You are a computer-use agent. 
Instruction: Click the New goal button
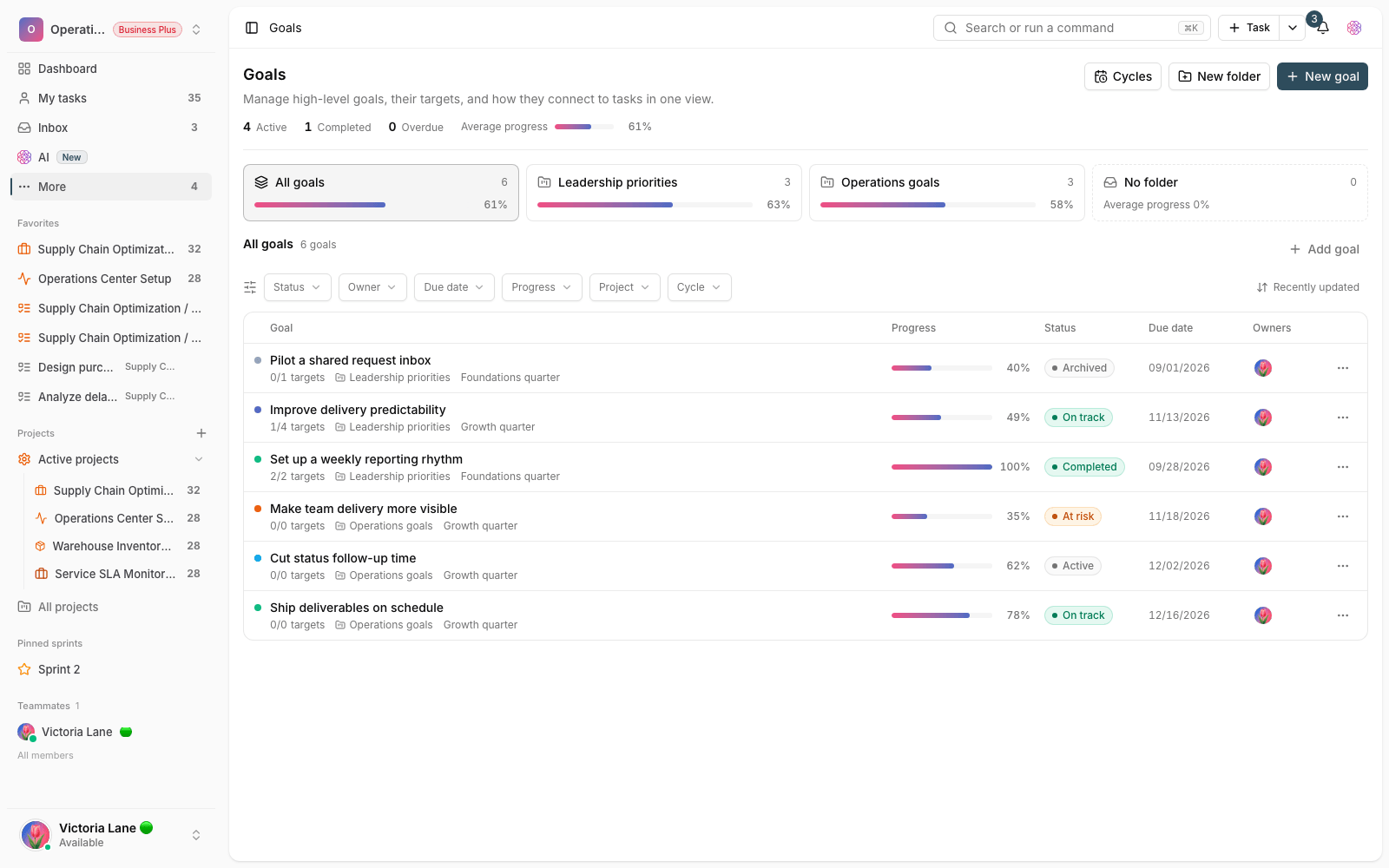pyautogui.click(x=1322, y=76)
